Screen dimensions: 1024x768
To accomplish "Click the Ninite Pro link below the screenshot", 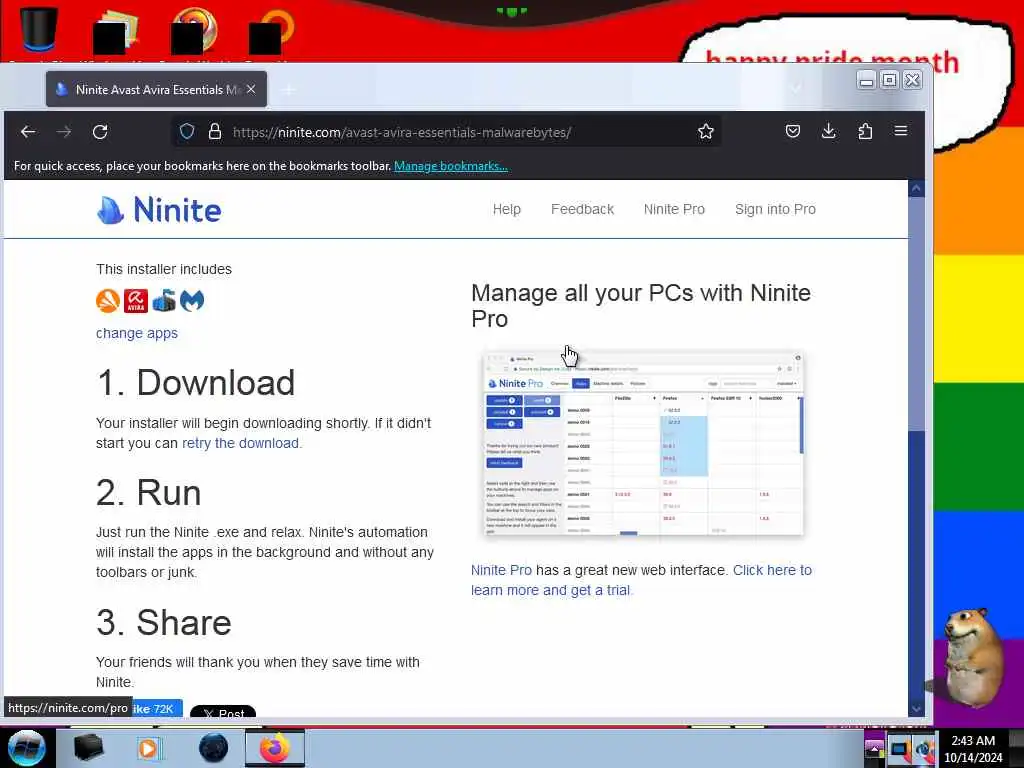I will coord(501,570).
